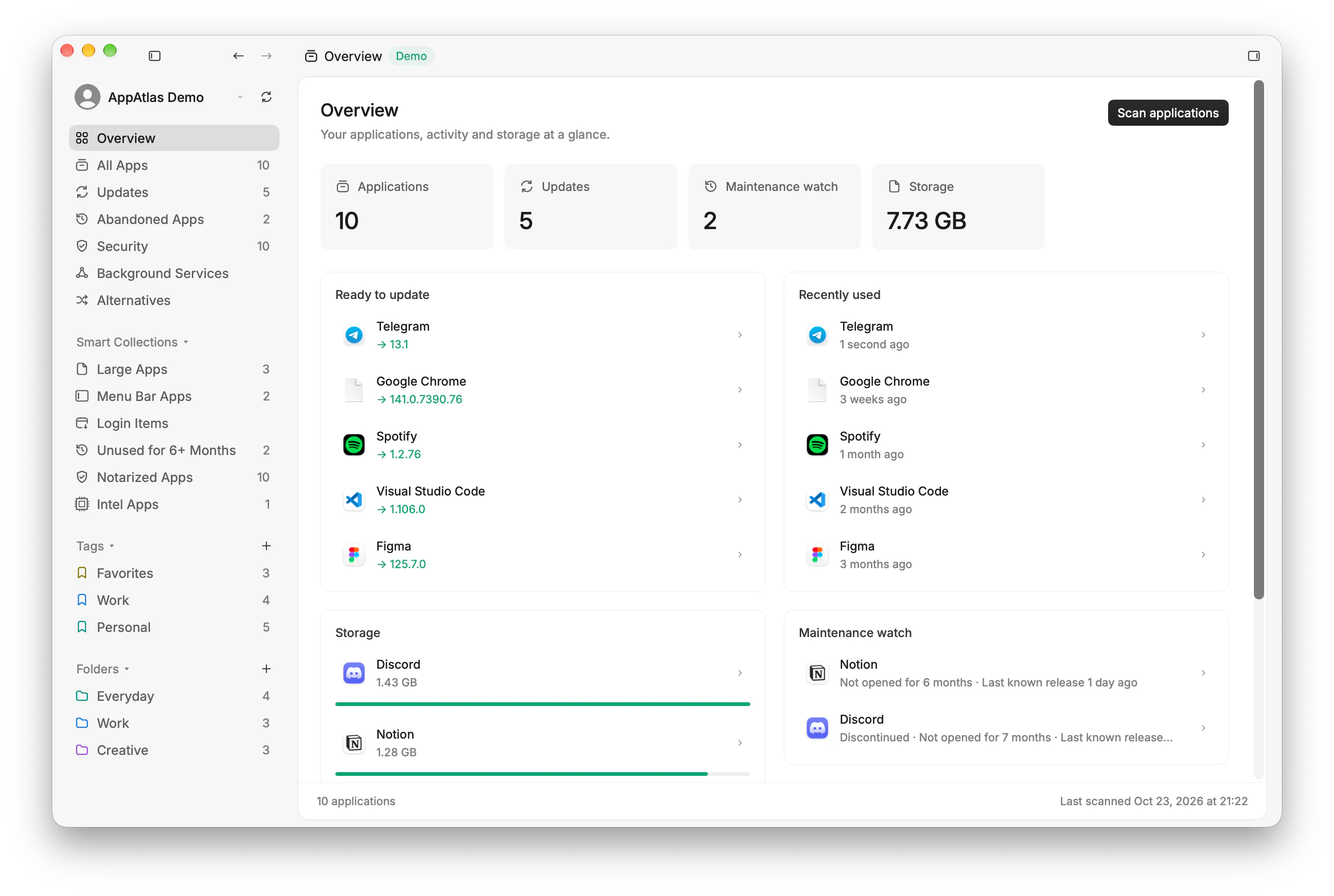Open Favorites tag
This screenshot has width=1334, height=896.
point(174,572)
